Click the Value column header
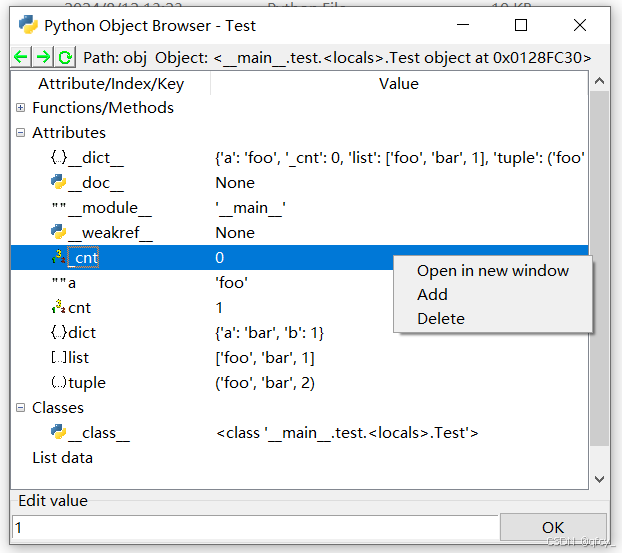 [x=399, y=84]
